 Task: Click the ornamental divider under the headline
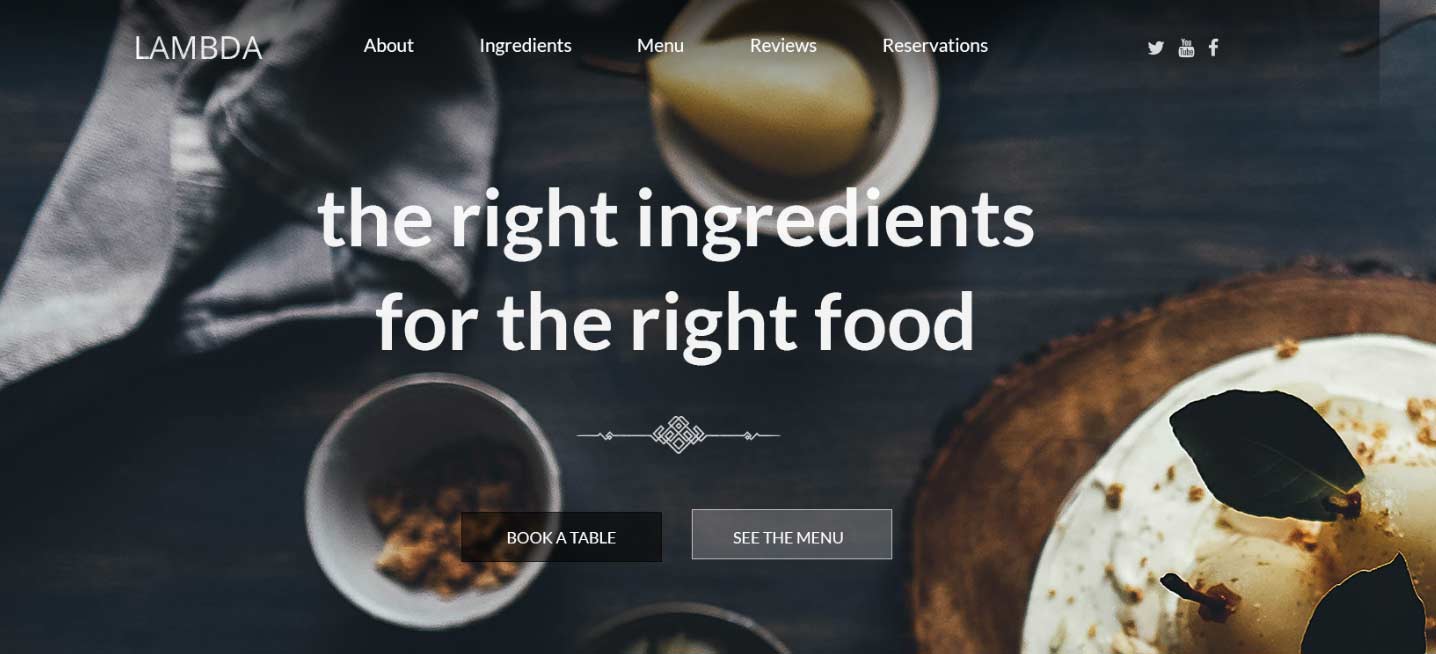[x=678, y=435]
